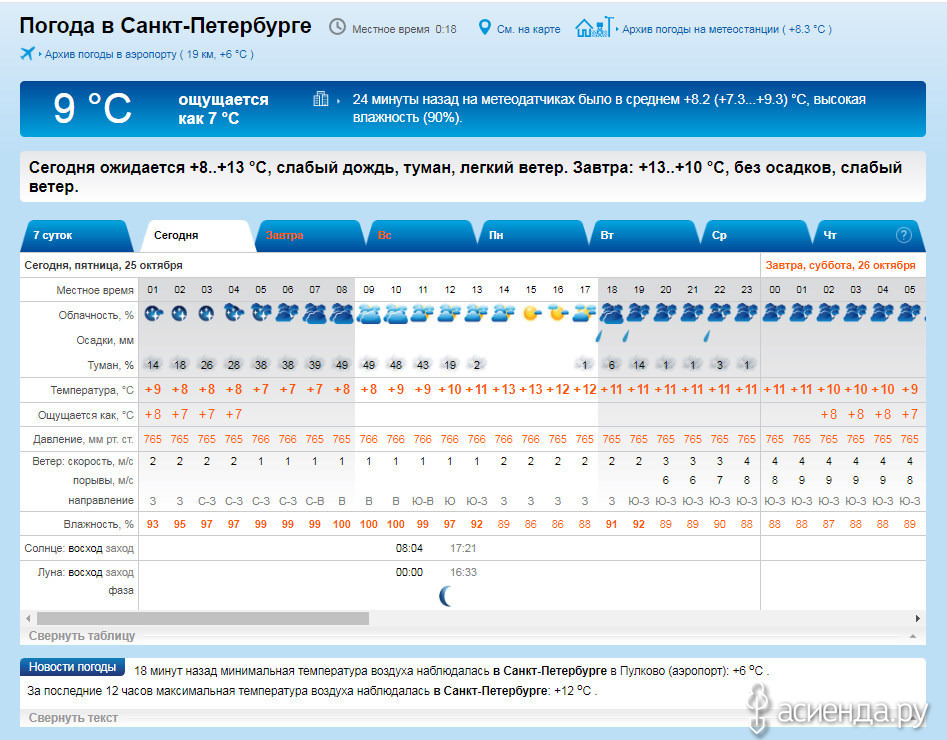Click the temperature +13 at hour 14
Viewport: 947px width, 740px height.
click(x=504, y=390)
